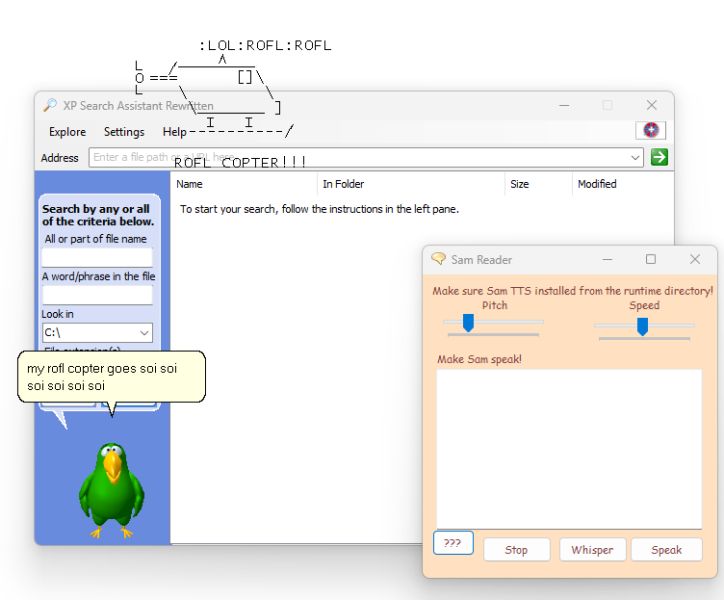Click the green Go arrow button
Image resolution: width=724 pixels, height=600 pixels.
tap(659, 157)
